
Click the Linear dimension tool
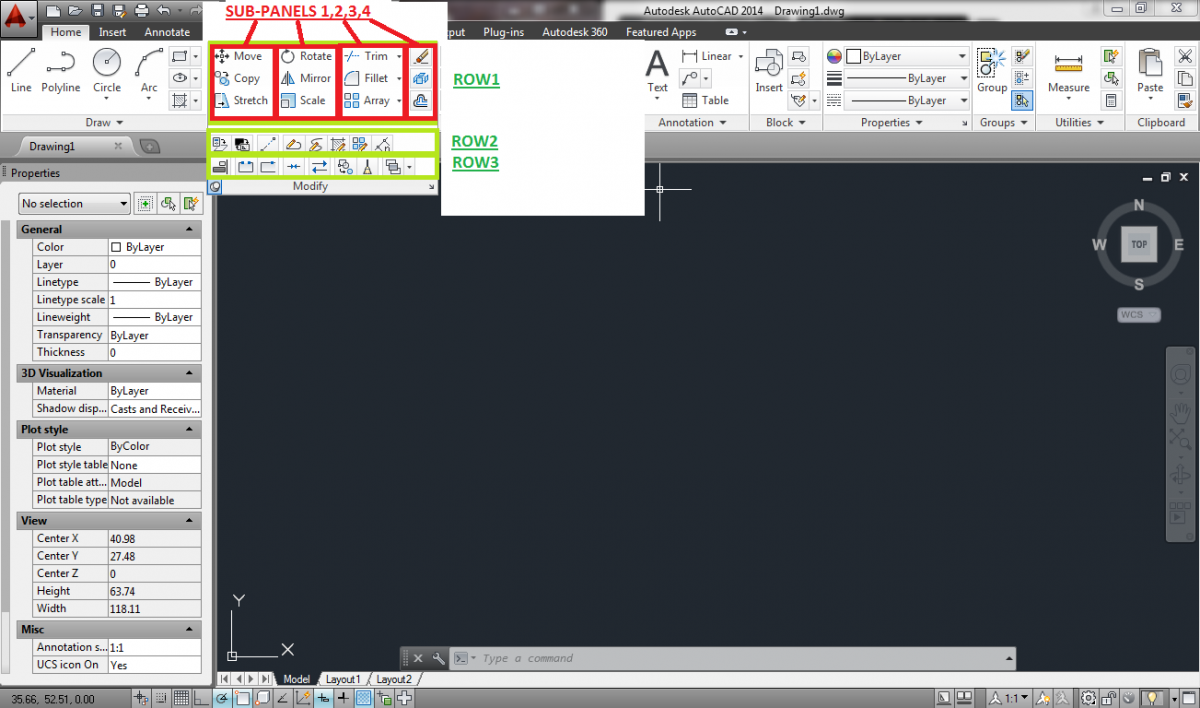[707, 56]
